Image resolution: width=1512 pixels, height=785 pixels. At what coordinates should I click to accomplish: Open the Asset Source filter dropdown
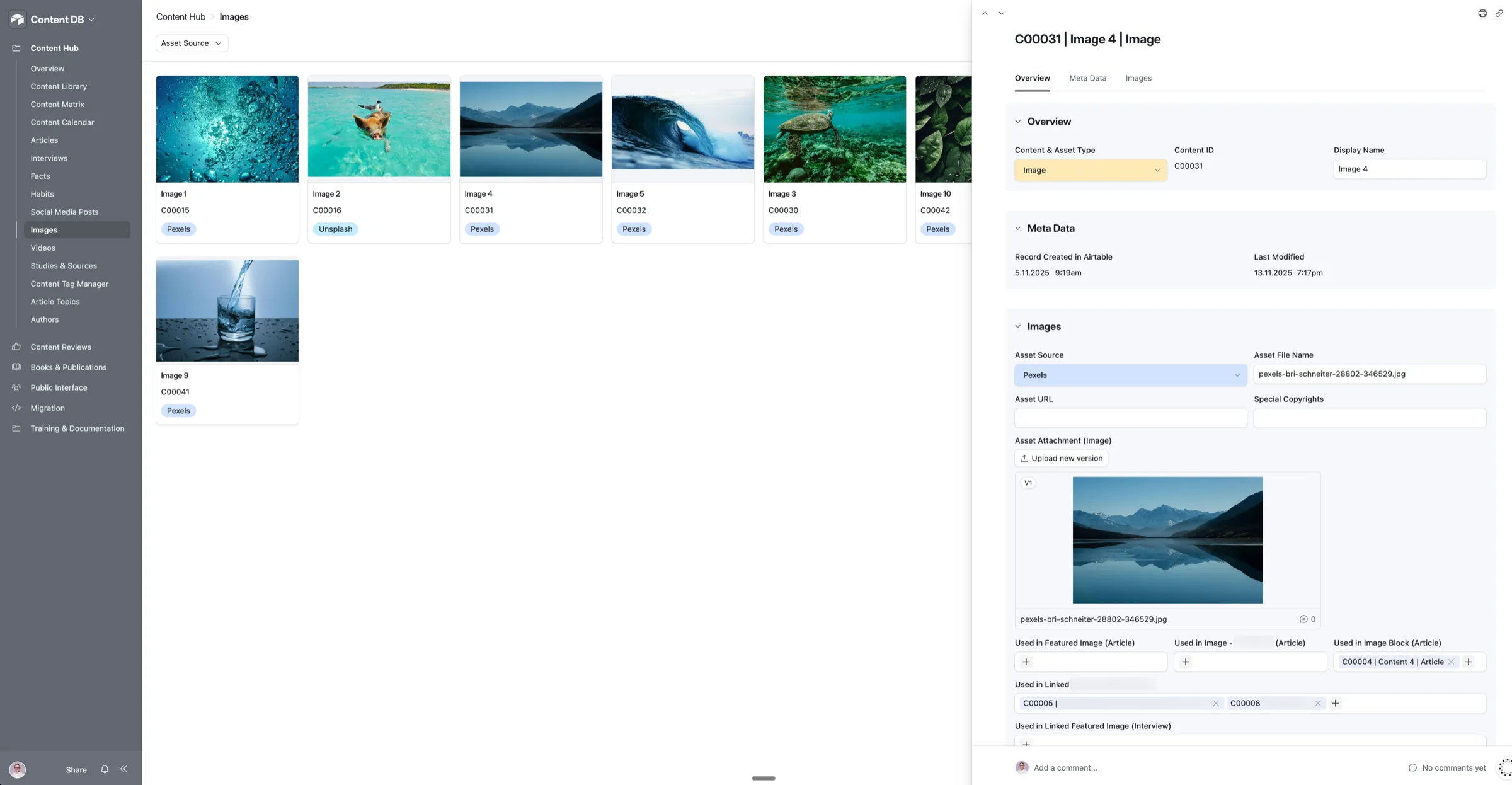(192, 43)
